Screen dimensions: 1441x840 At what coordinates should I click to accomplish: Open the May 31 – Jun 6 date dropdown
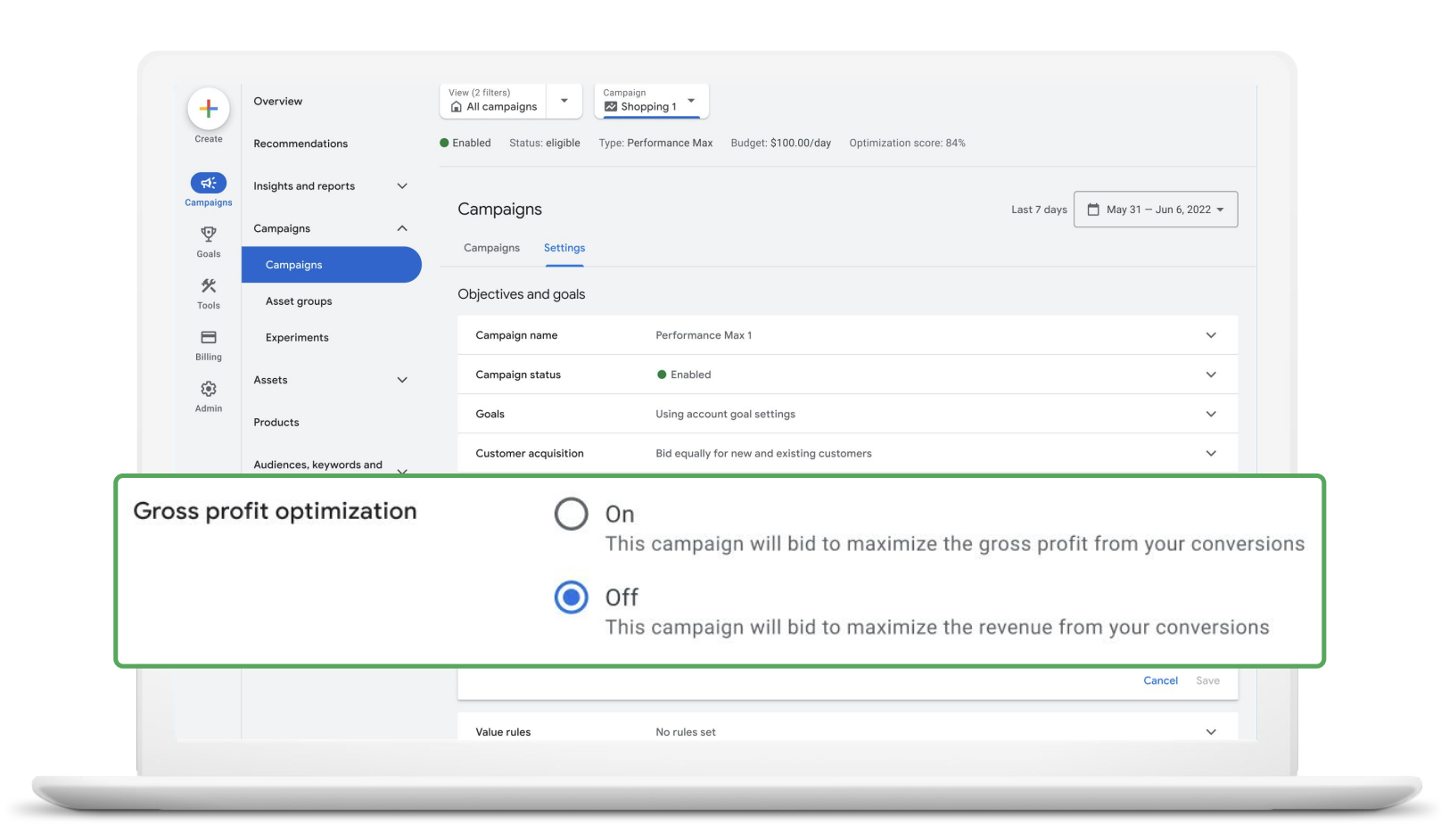(x=1156, y=210)
